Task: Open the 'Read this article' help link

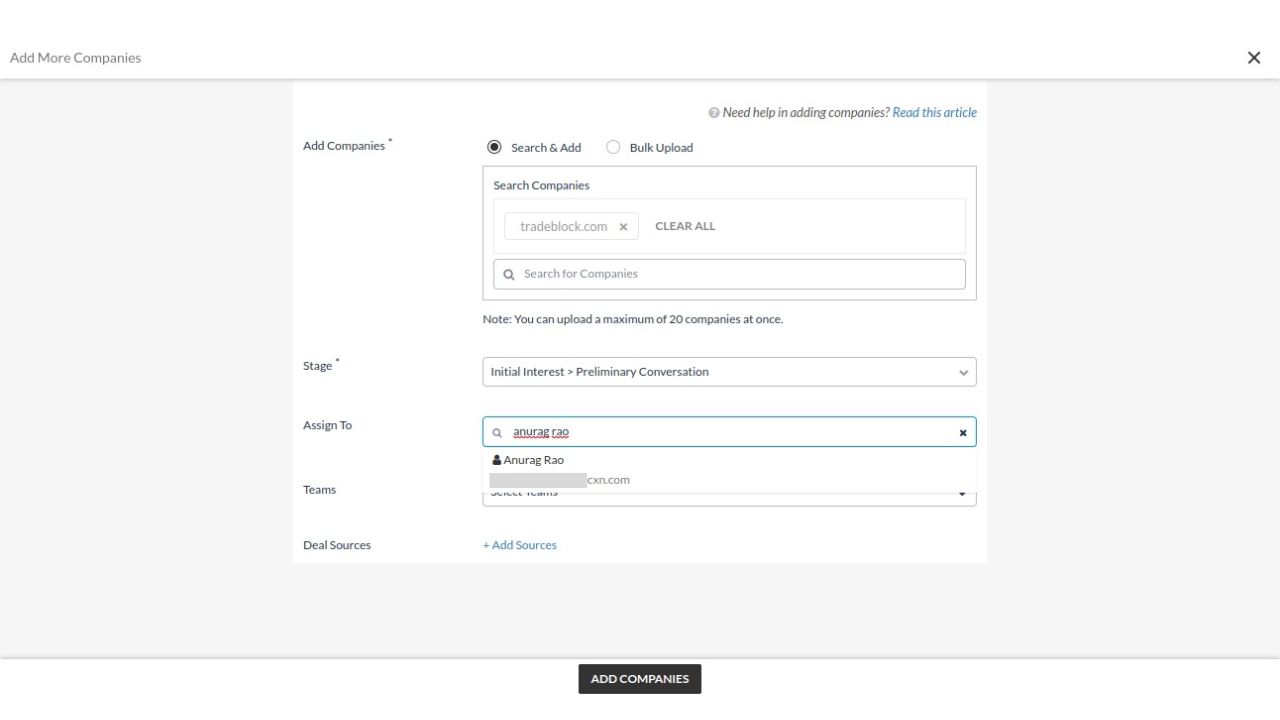Action: point(934,113)
